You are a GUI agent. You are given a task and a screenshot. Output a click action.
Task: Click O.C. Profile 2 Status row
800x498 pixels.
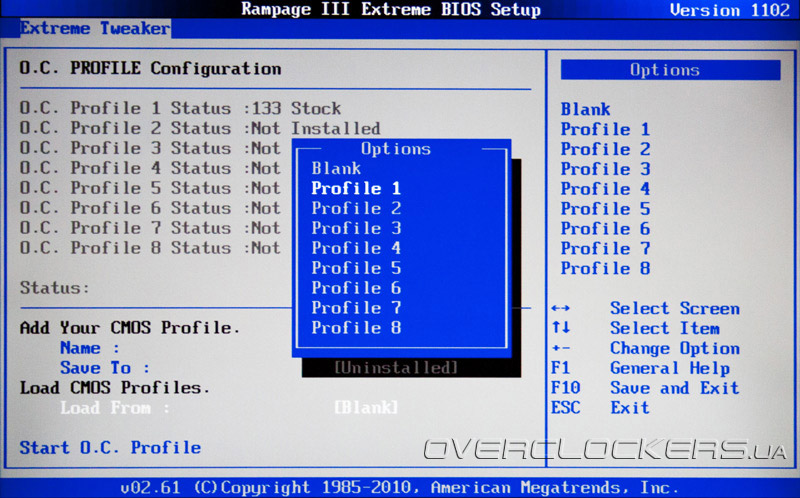200,128
